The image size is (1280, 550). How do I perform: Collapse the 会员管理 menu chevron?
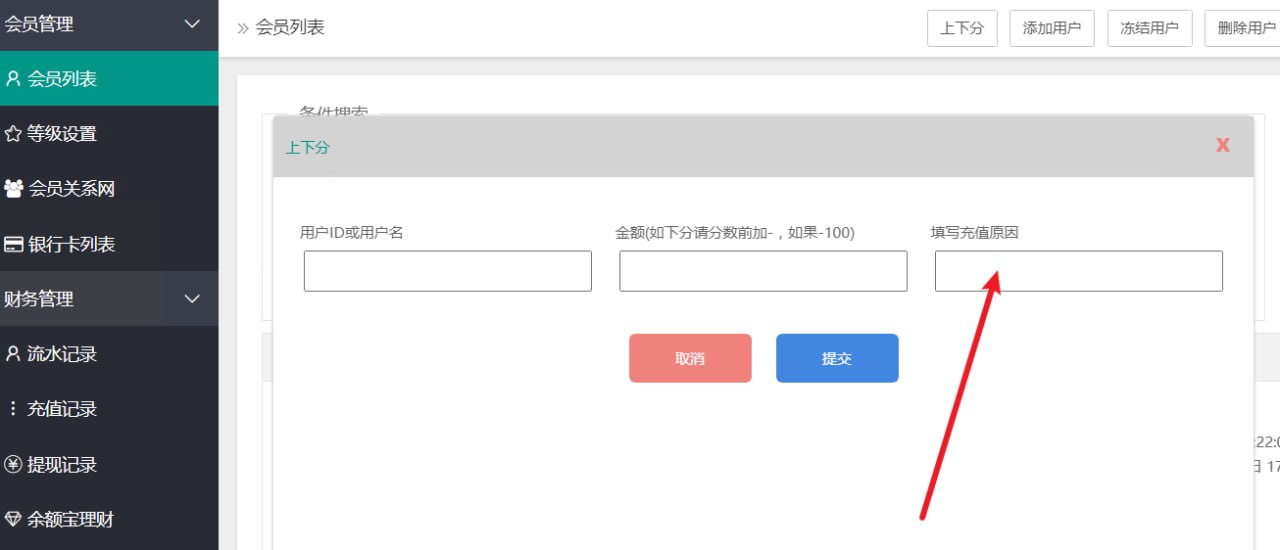(193, 24)
